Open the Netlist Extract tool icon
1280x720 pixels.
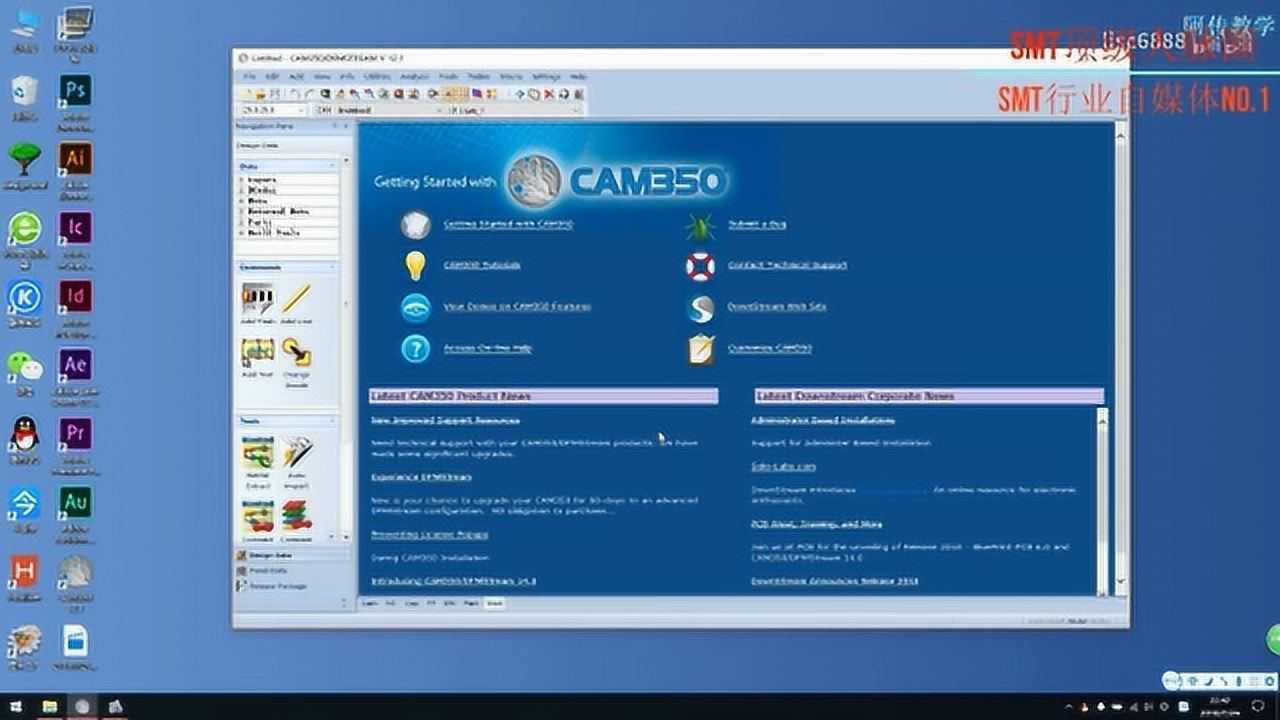[257, 454]
